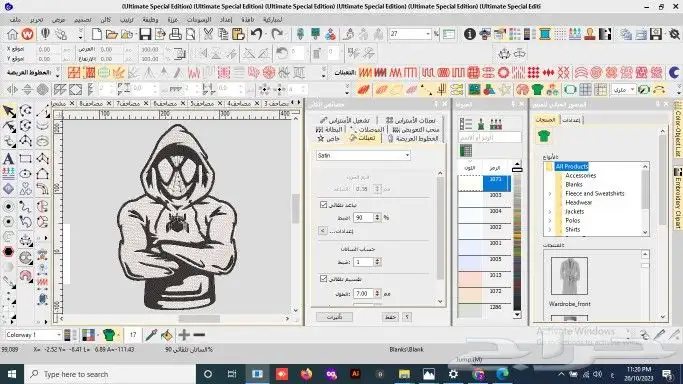Open the zoom percentage dropdown showing 27

pyautogui.click(x=428, y=34)
